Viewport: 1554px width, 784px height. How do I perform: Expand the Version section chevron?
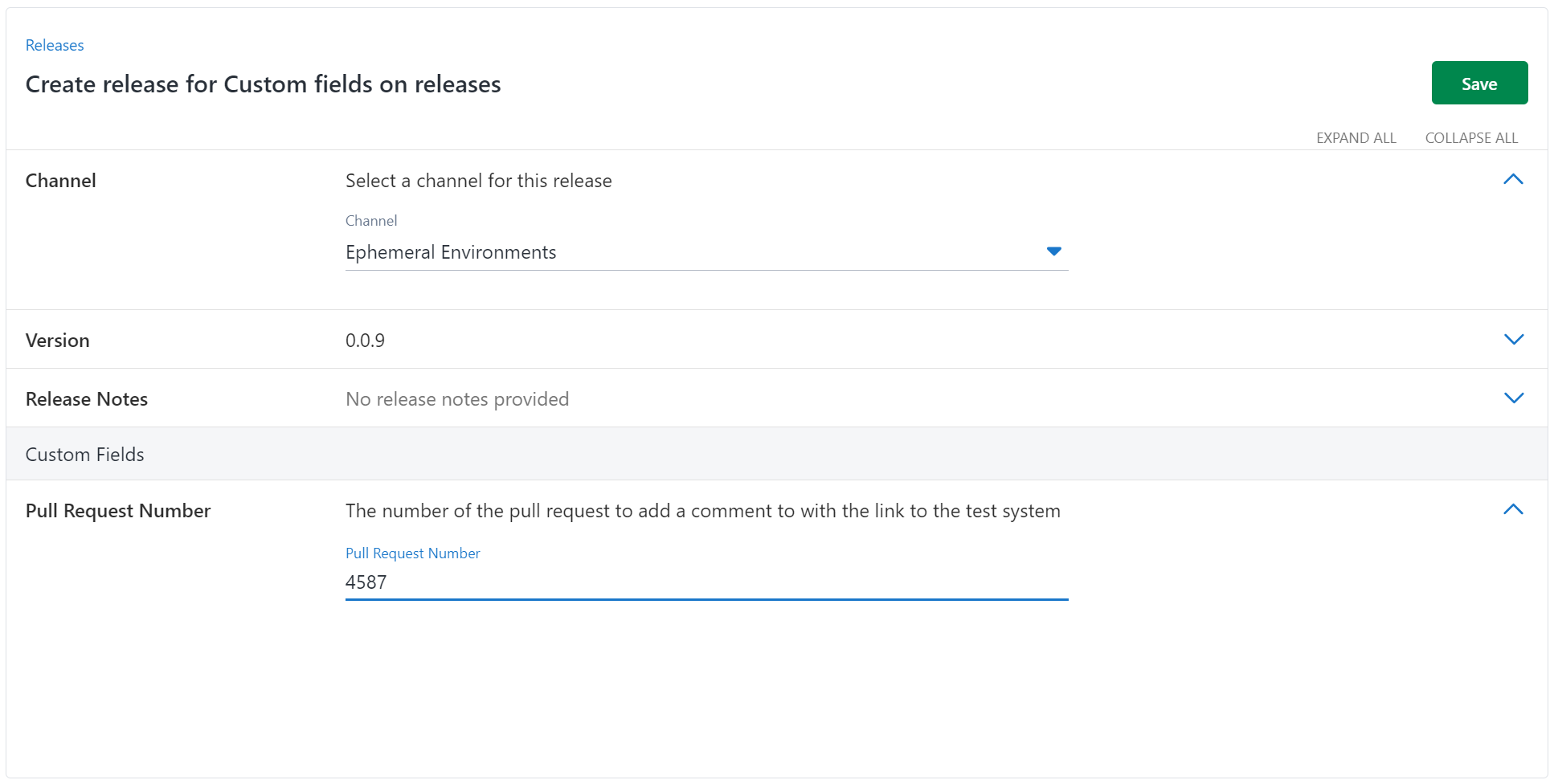(1513, 340)
